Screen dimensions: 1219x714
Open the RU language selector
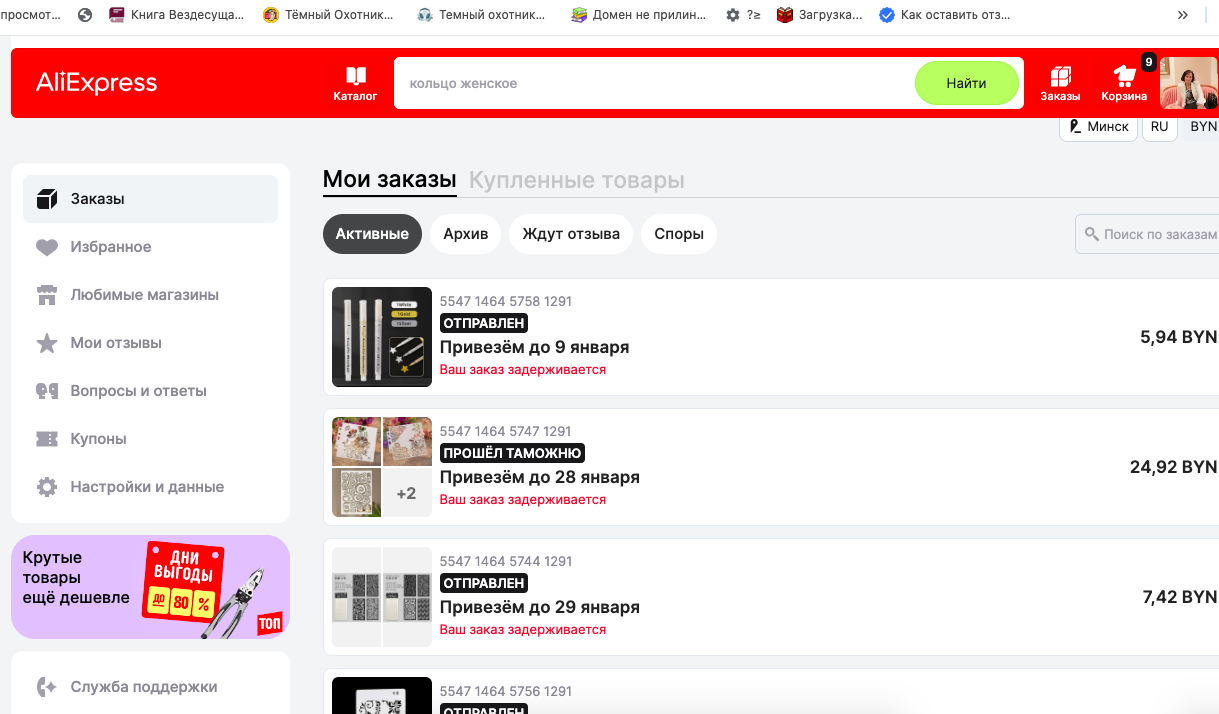1159,127
